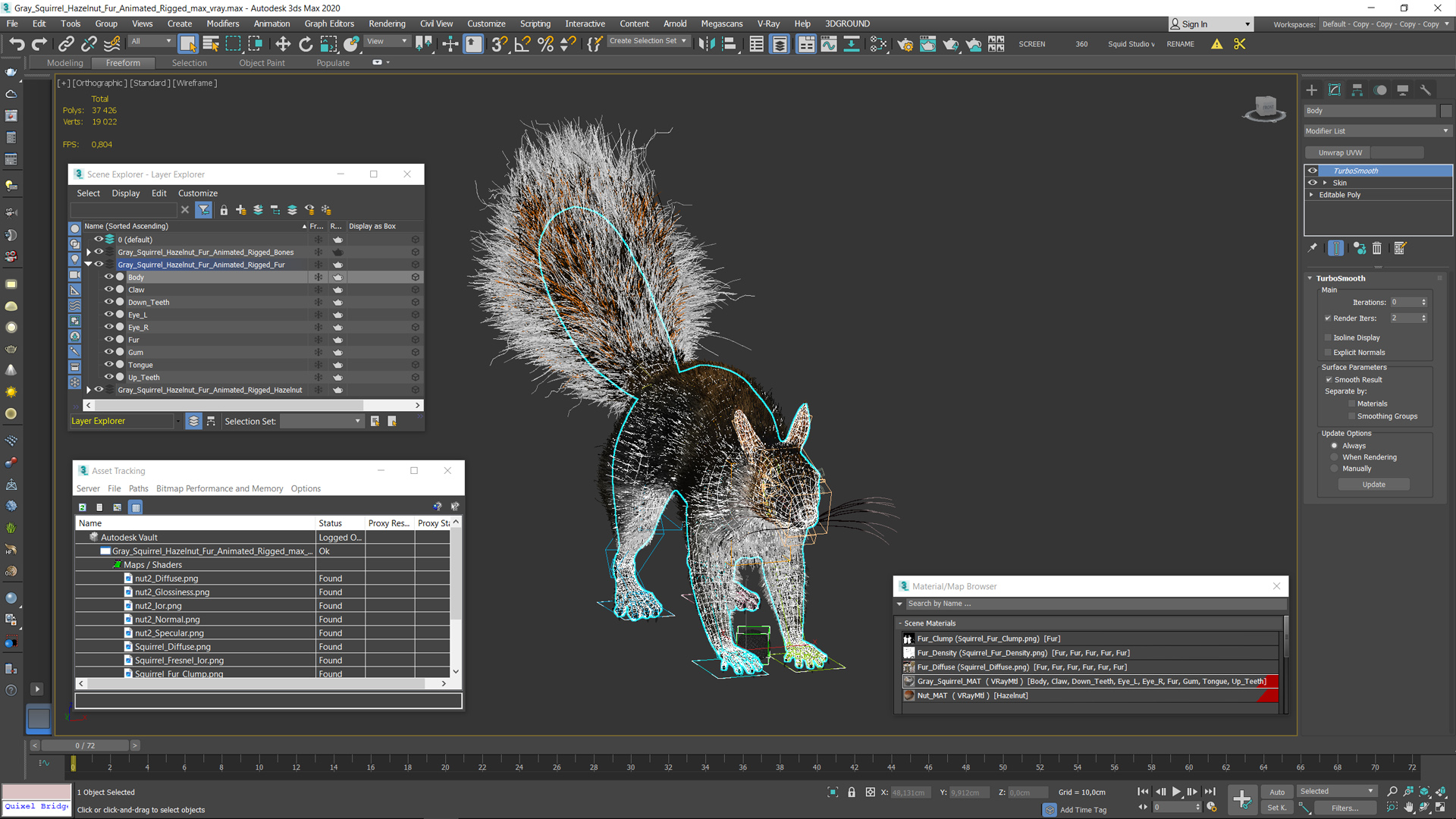Uncheck the Render Iters checkbox
The image size is (1456, 819).
(x=1328, y=318)
